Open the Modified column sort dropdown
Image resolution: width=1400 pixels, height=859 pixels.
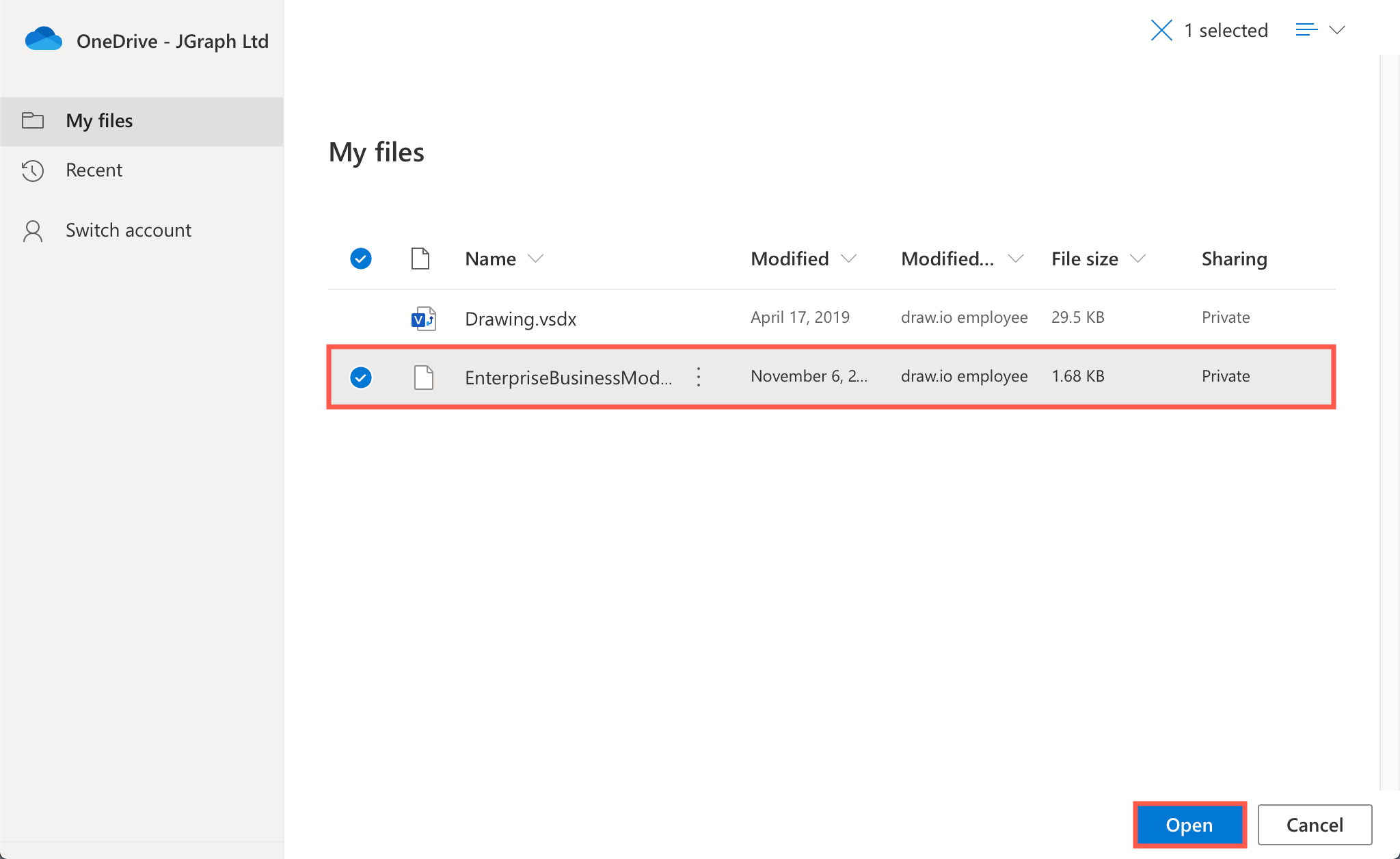pos(849,259)
